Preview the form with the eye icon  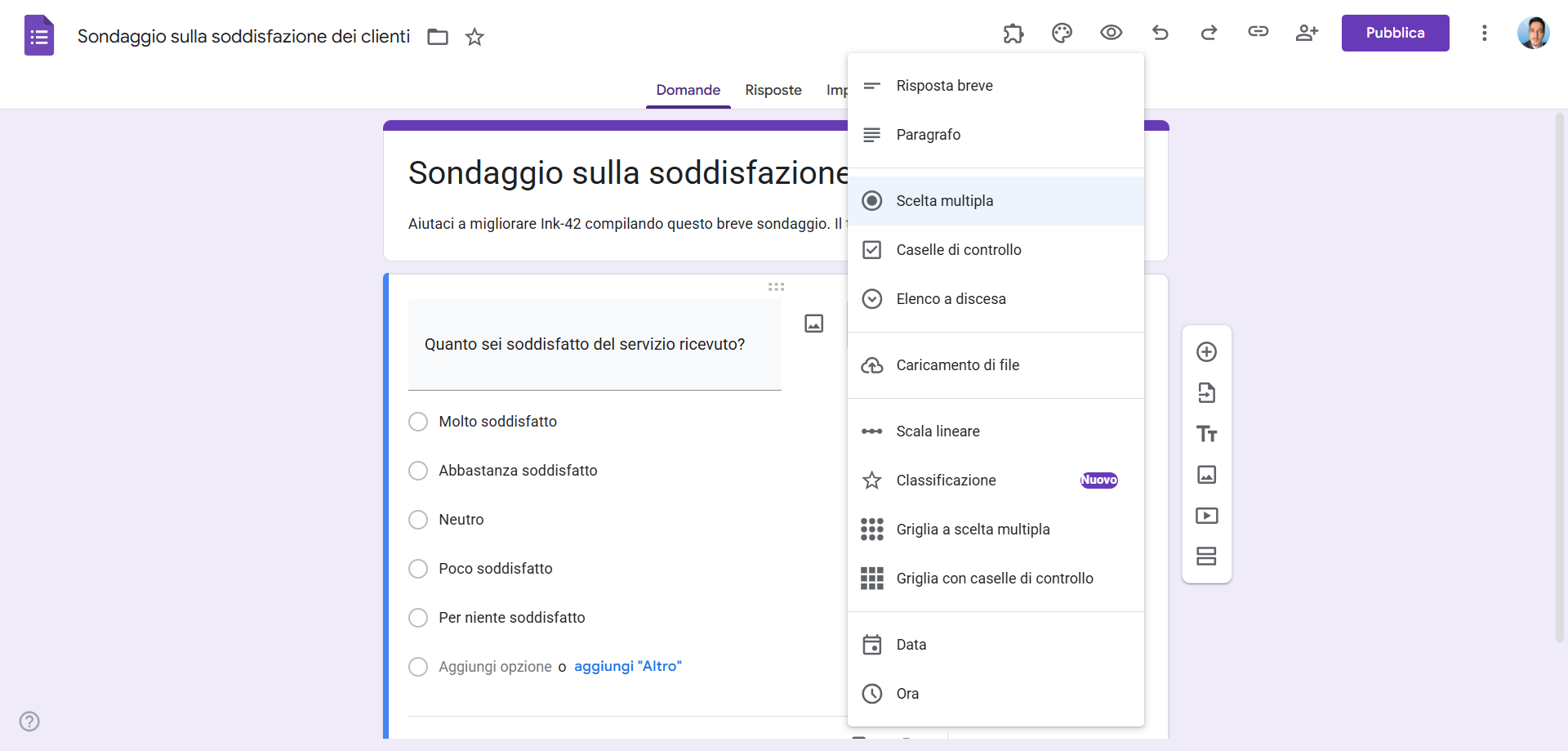(1111, 34)
